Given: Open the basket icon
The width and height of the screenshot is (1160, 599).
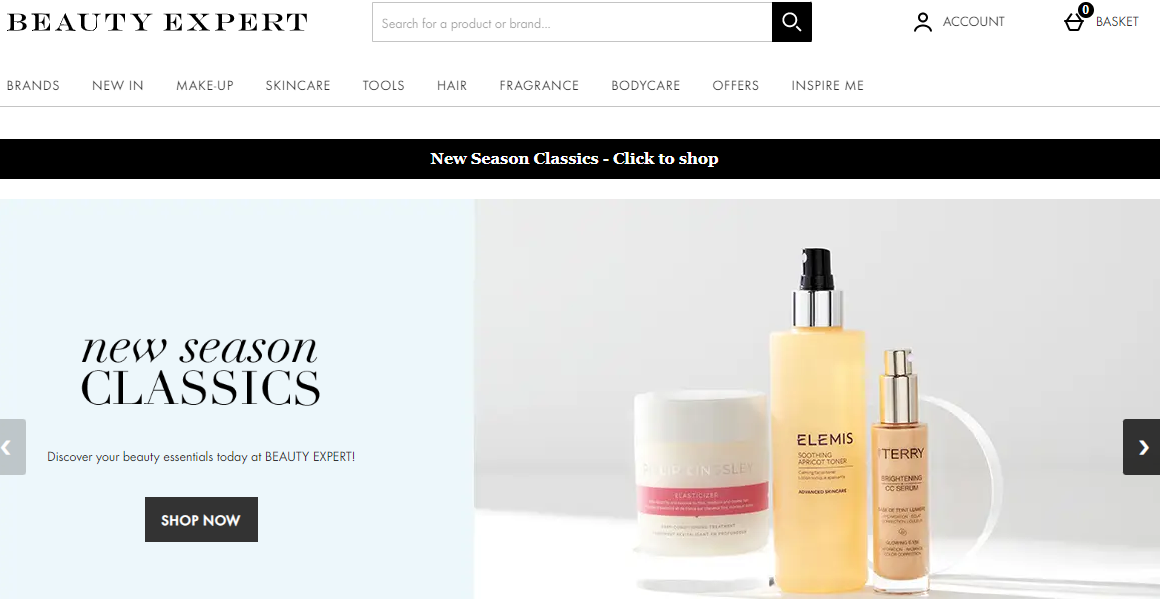Looking at the screenshot, I should click(x=1073, y=23).
